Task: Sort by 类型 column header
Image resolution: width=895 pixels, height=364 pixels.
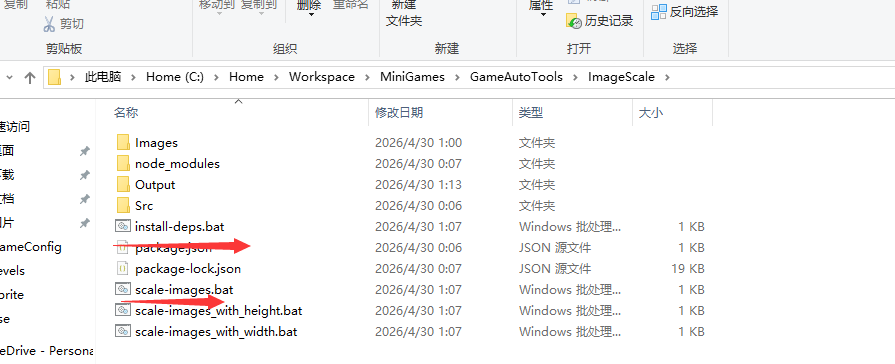Action: click(531, 113)
